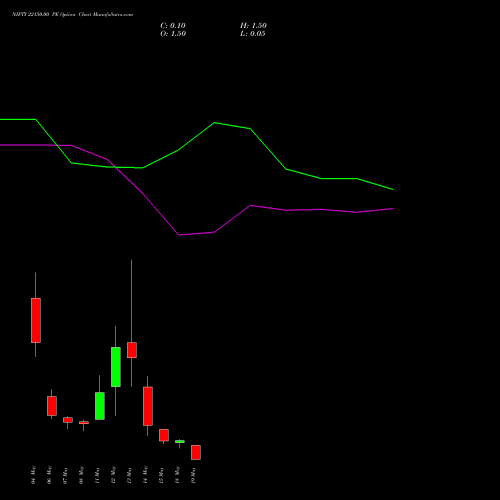This screenshot has width=500, height=500.
Task: Select the last red candlestick for 19 May
Action: click(196, 452)
